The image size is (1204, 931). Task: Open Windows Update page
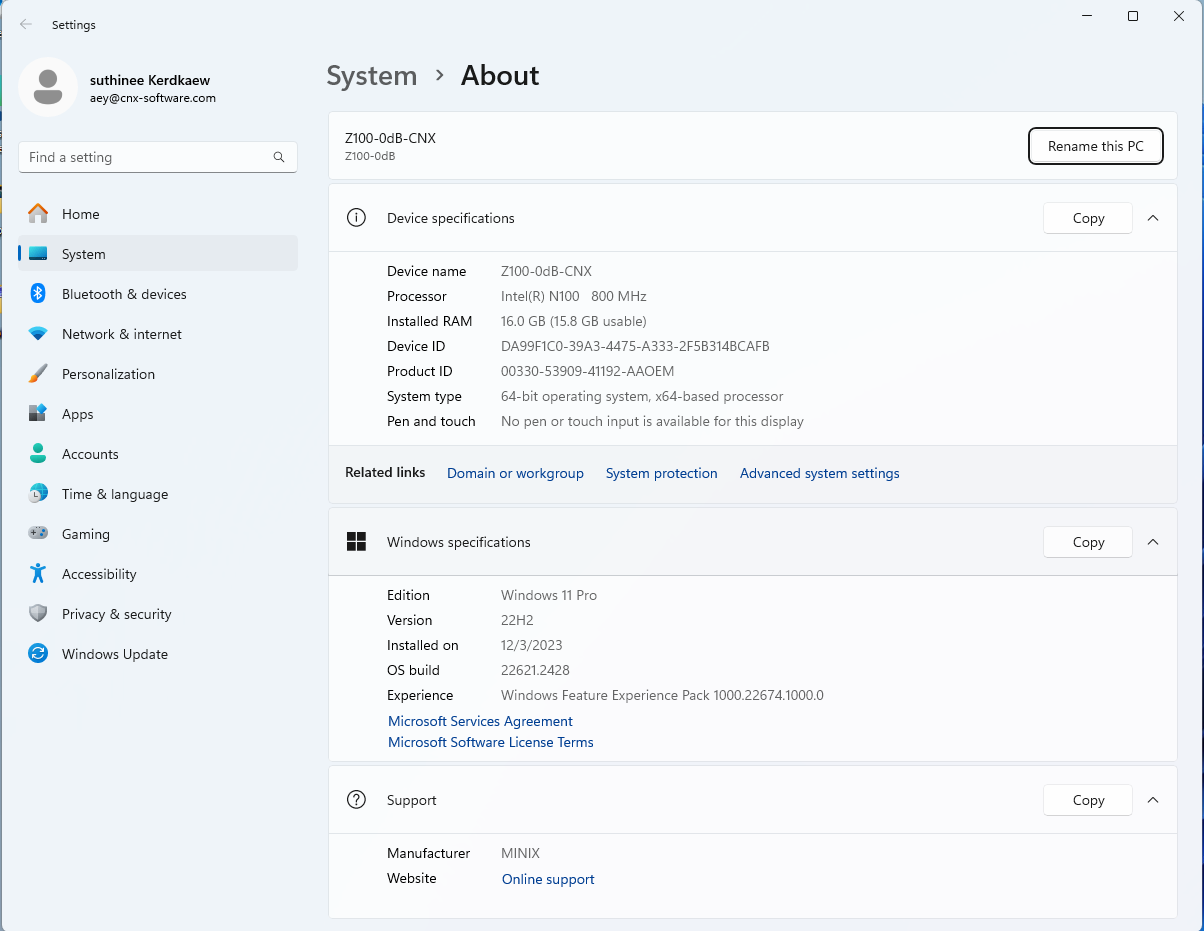(158, 654)
